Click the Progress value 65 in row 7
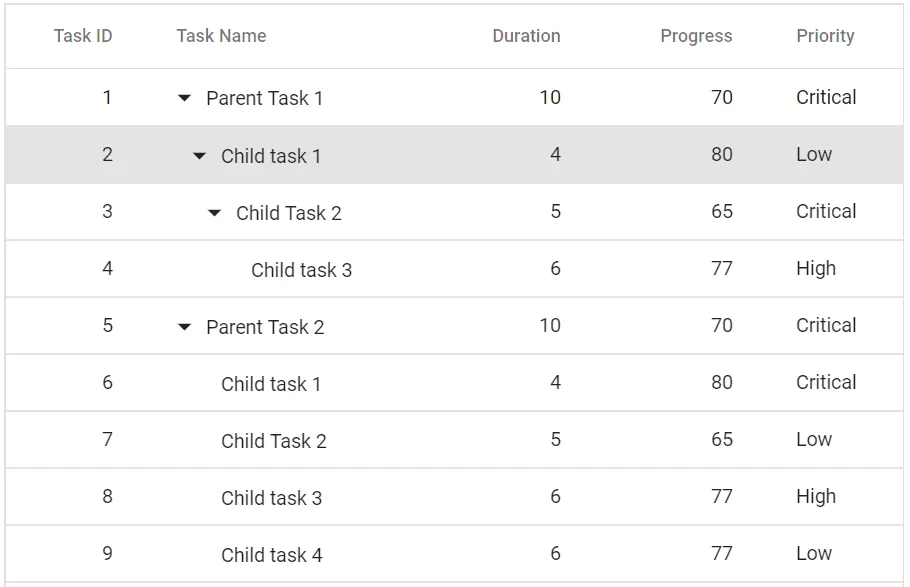This screenshot has height=587, width=910. coord(722,440)
